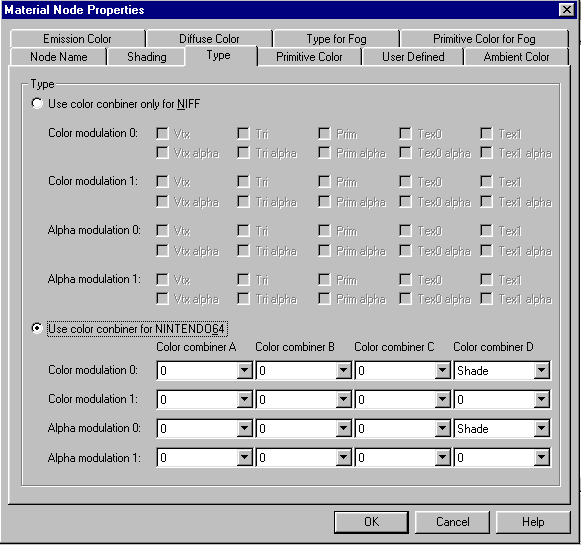
Task: Click the Cancel button
Action: [x=452, y=522]
